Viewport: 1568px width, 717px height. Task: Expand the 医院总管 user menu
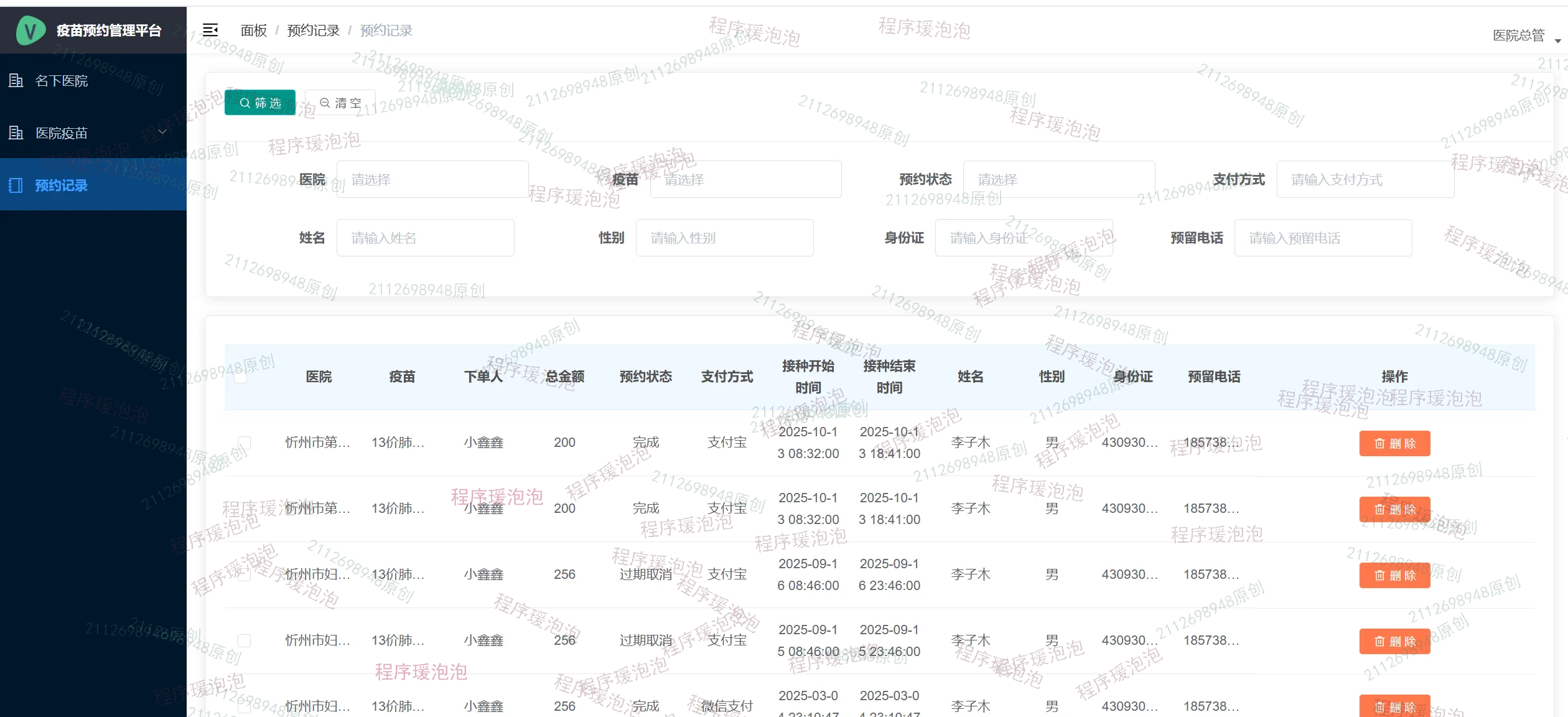(x=1526, y=36)
